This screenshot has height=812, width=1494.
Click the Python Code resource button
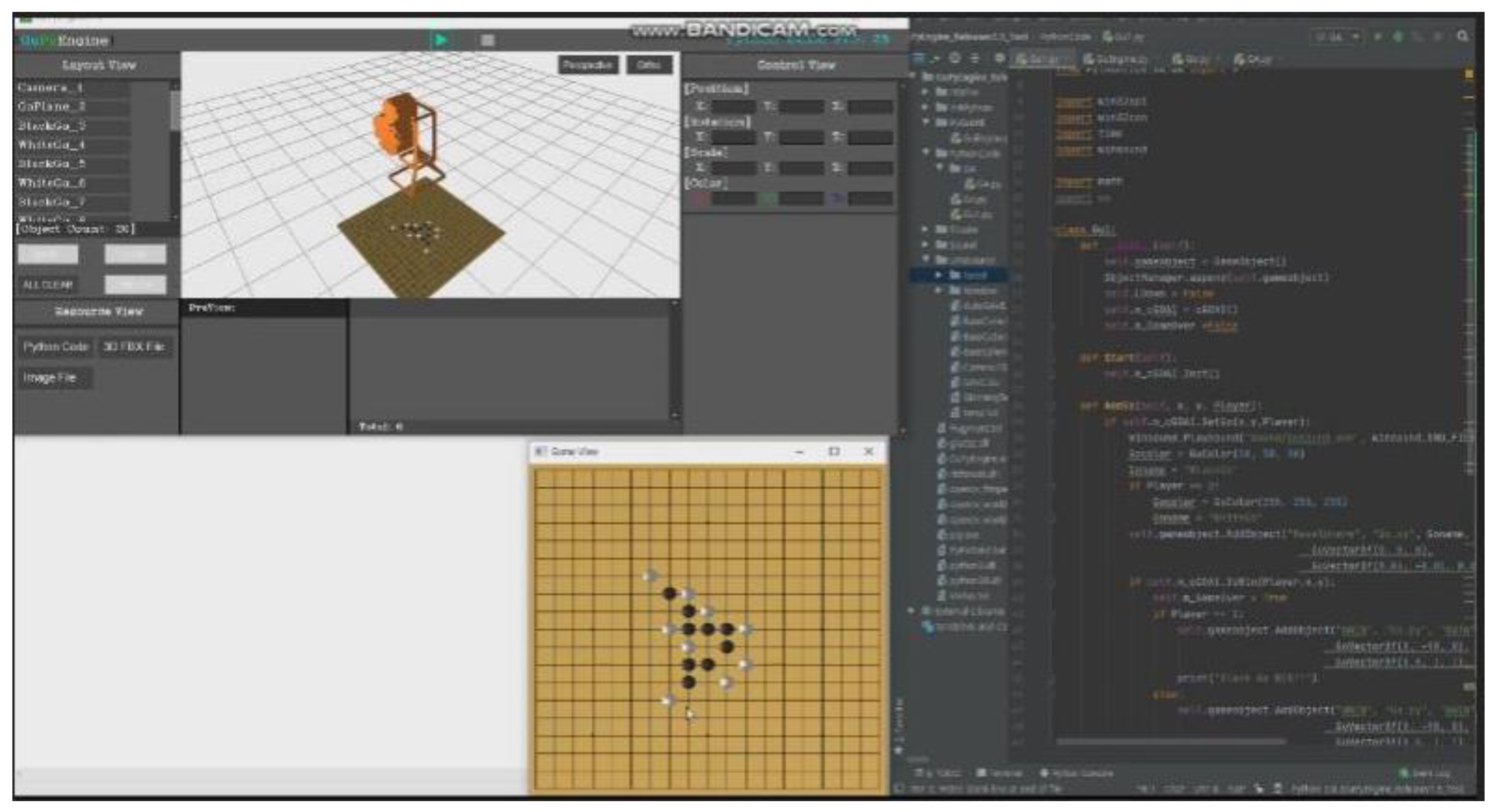click(55, 347)
